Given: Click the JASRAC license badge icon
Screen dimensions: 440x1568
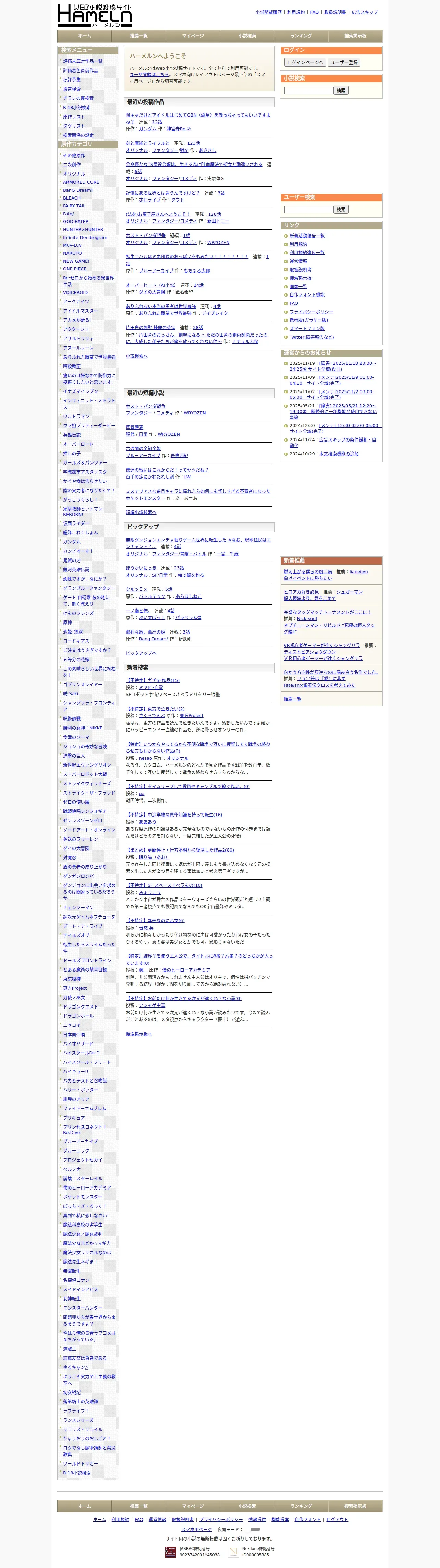Looking at the screenshot, I should pos(170,1552).
